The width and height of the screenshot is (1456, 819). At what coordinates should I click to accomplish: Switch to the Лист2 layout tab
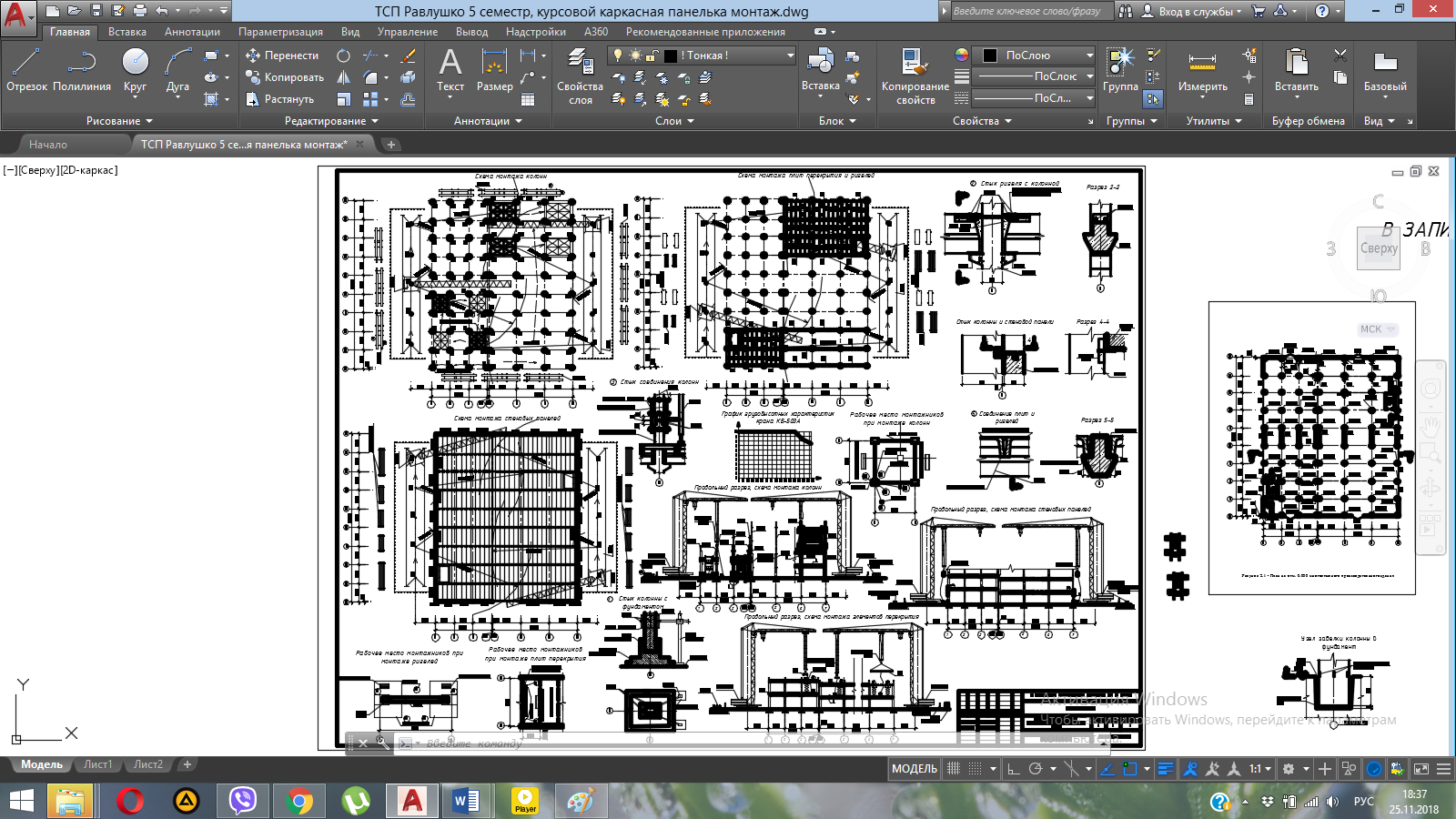[x=147, y=764]
